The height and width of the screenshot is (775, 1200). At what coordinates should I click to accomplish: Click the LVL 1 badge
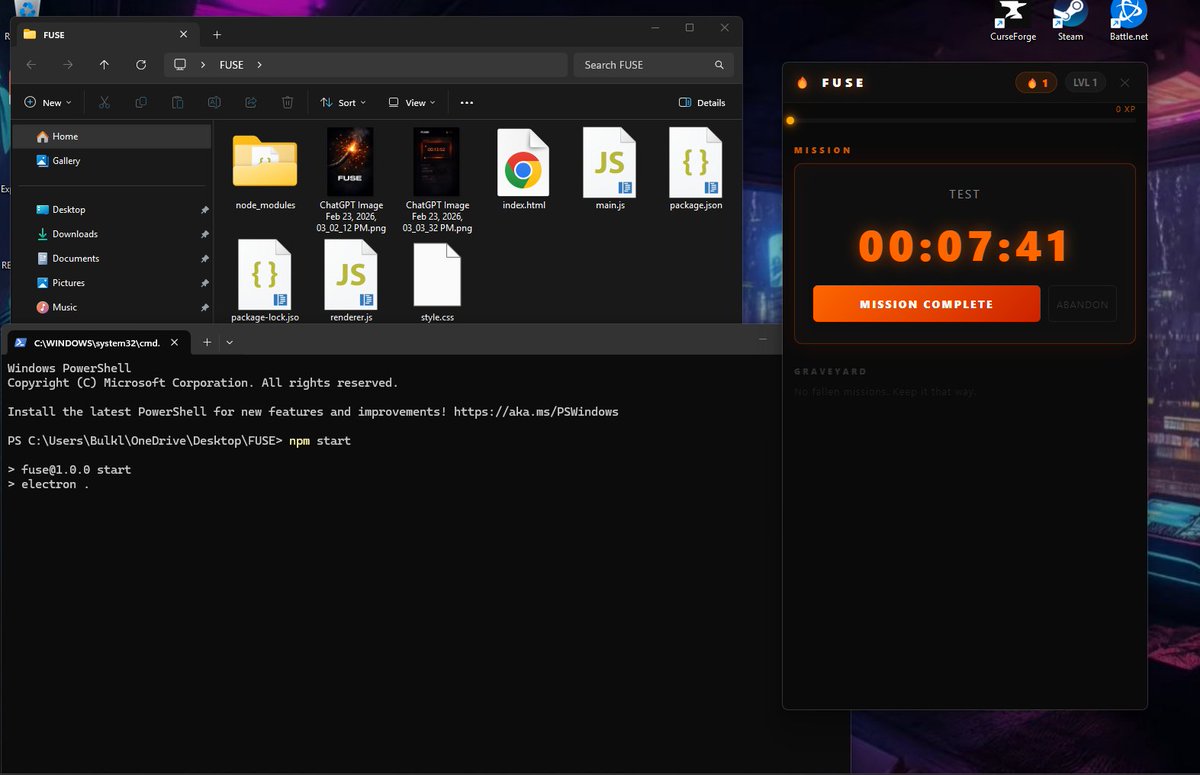tap(1085, 83)
